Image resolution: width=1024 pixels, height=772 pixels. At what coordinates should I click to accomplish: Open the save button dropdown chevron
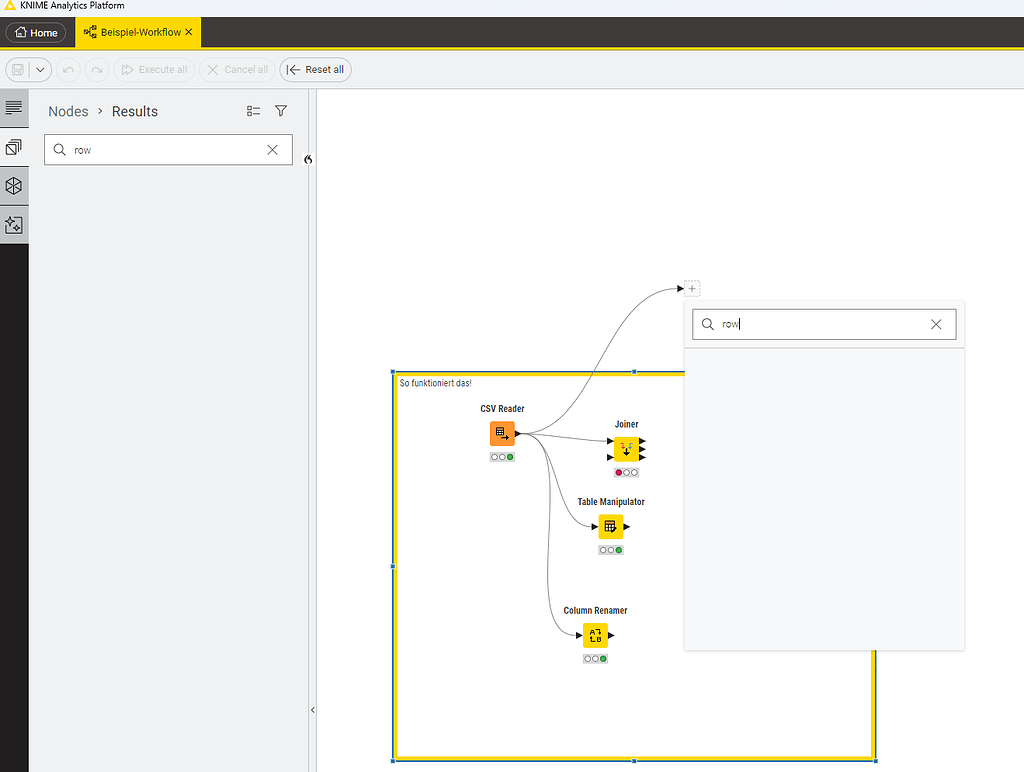click(41, 69)
